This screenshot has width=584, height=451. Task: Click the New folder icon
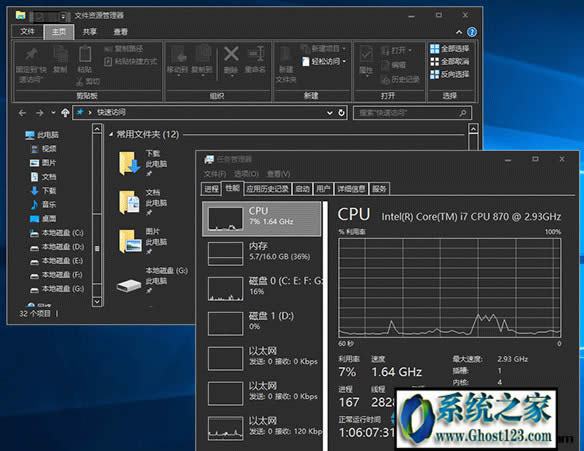click(285, 55)
